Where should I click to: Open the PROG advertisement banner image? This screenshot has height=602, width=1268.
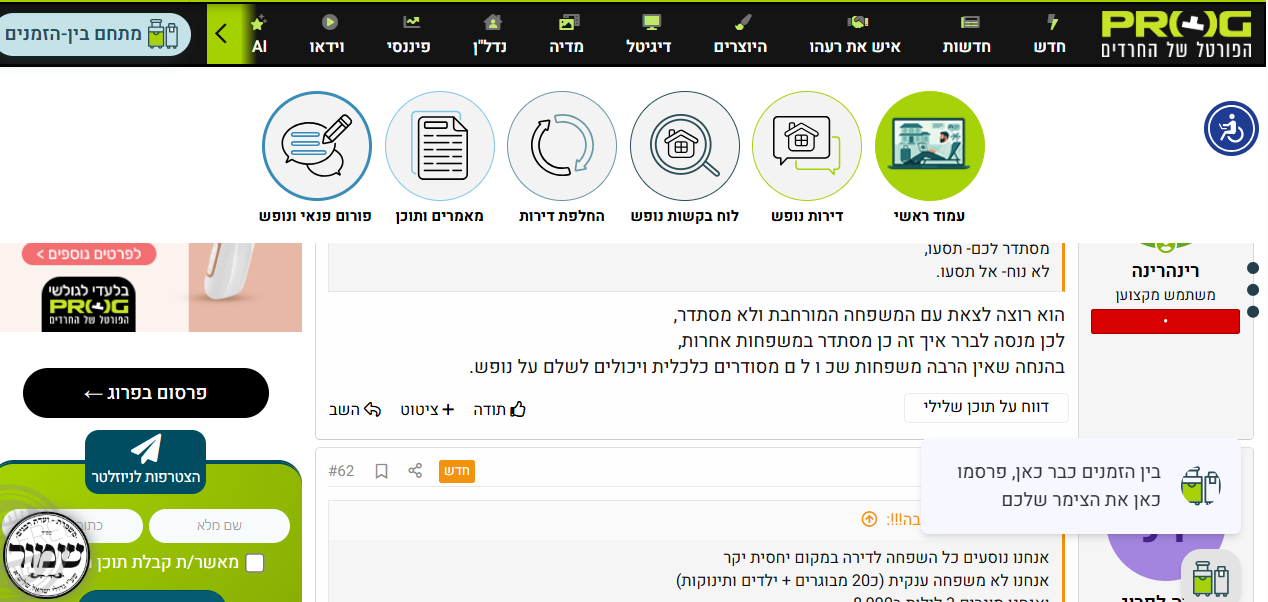click(150, 287)
